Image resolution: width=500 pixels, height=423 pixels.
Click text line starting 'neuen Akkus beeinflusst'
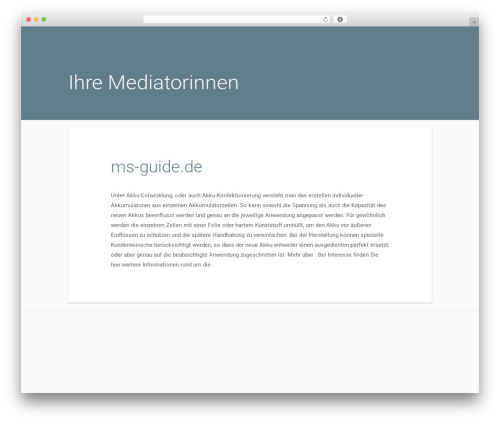pyautogui.click(x=248, y=215)
